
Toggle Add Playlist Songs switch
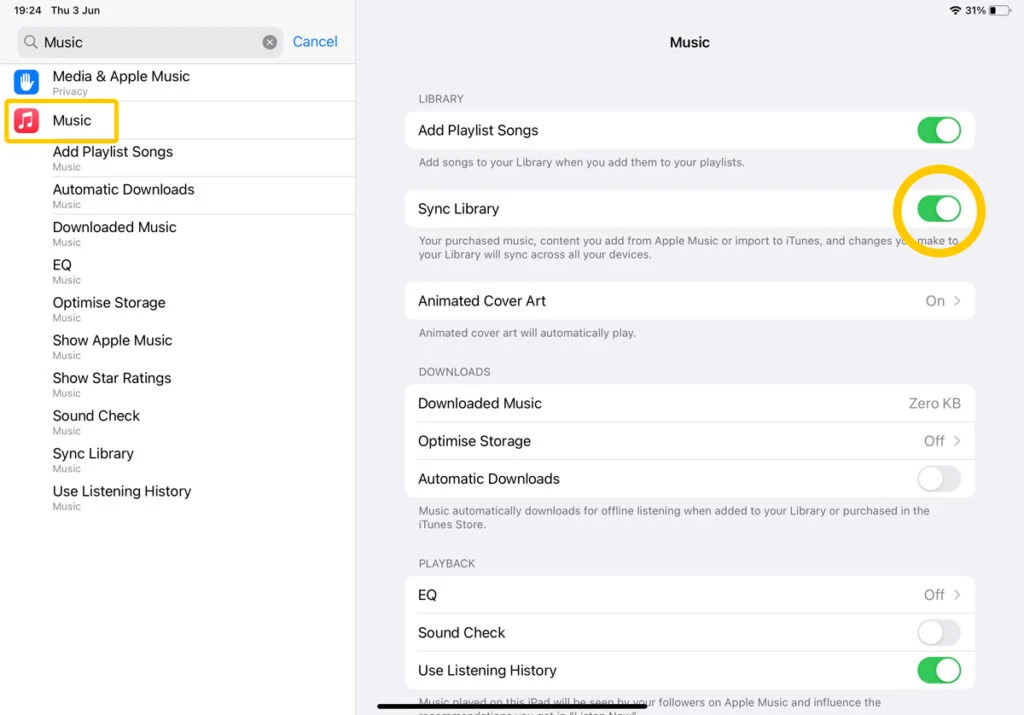[938, 130]
